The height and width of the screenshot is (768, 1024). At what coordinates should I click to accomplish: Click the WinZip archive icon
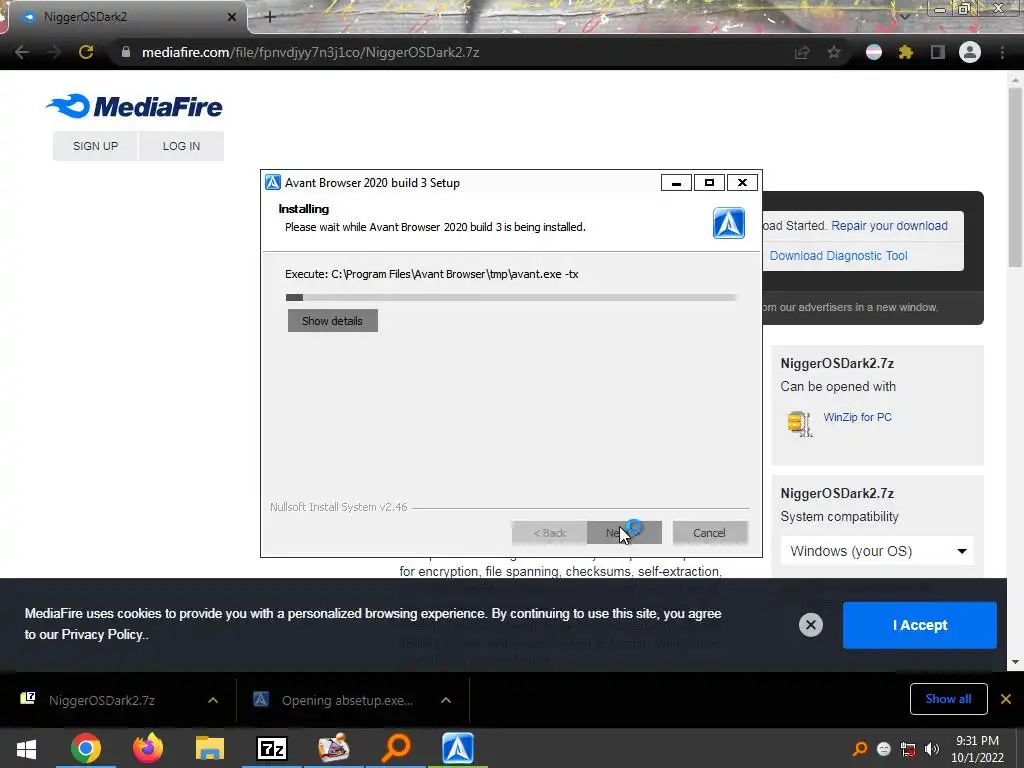(x=799, y=423)
